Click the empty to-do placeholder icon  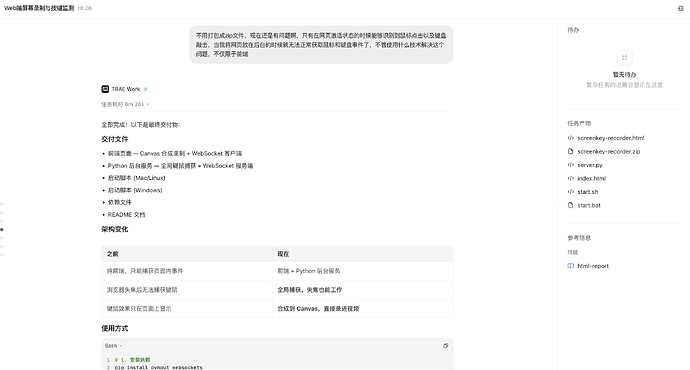(624, 57)
